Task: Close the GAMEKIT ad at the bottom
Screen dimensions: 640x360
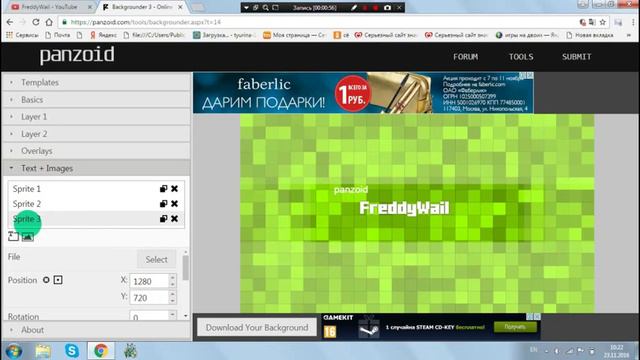Action: point(537,317)
